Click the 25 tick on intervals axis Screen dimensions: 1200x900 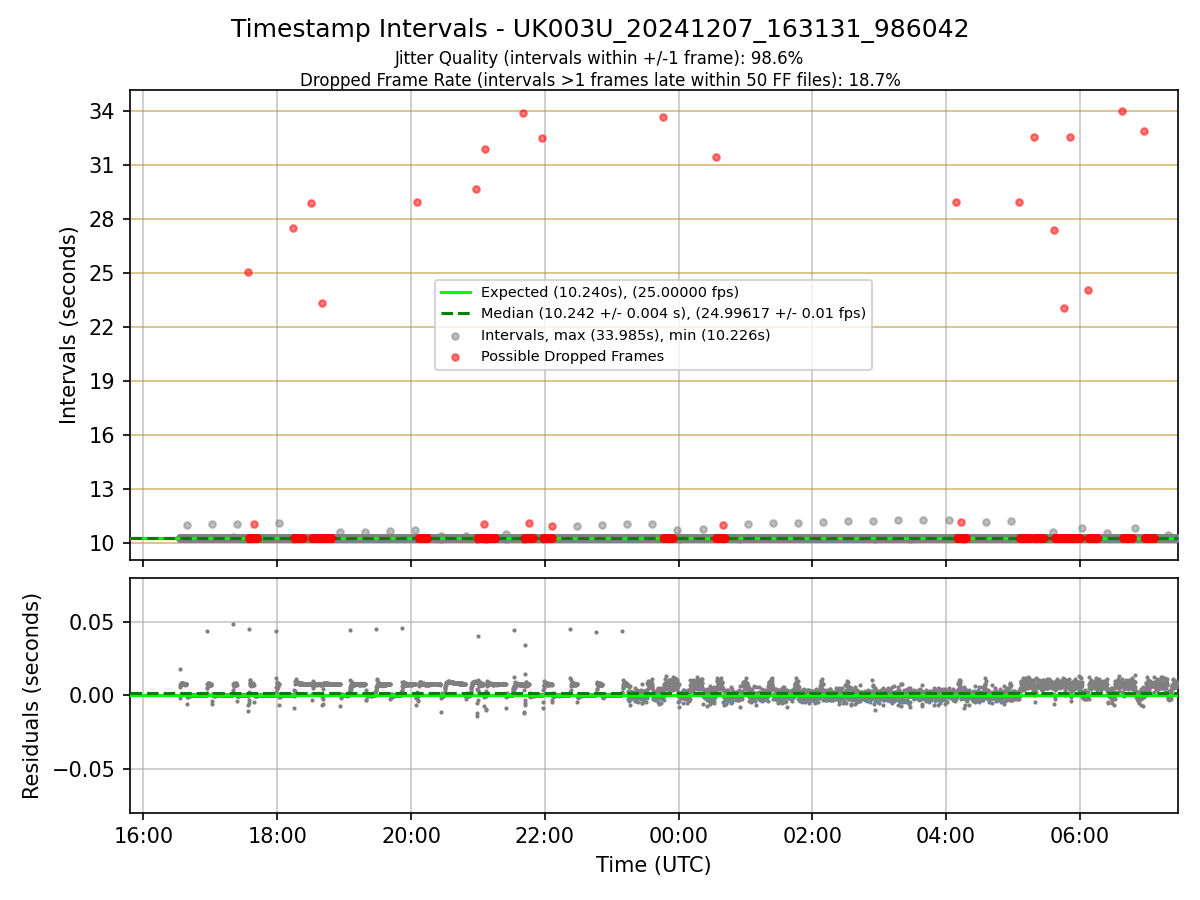pyautogui.click(x=104, y=273)
